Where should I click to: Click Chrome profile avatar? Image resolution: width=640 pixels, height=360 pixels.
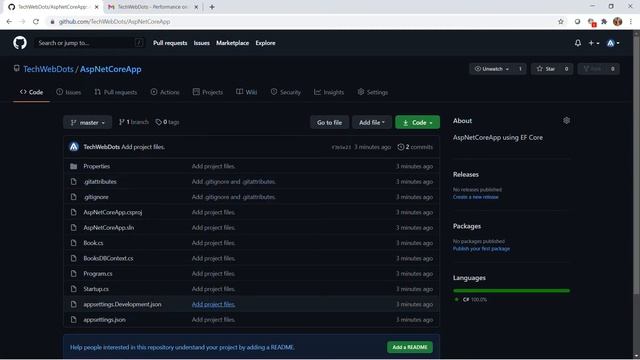tap(618, 22)
